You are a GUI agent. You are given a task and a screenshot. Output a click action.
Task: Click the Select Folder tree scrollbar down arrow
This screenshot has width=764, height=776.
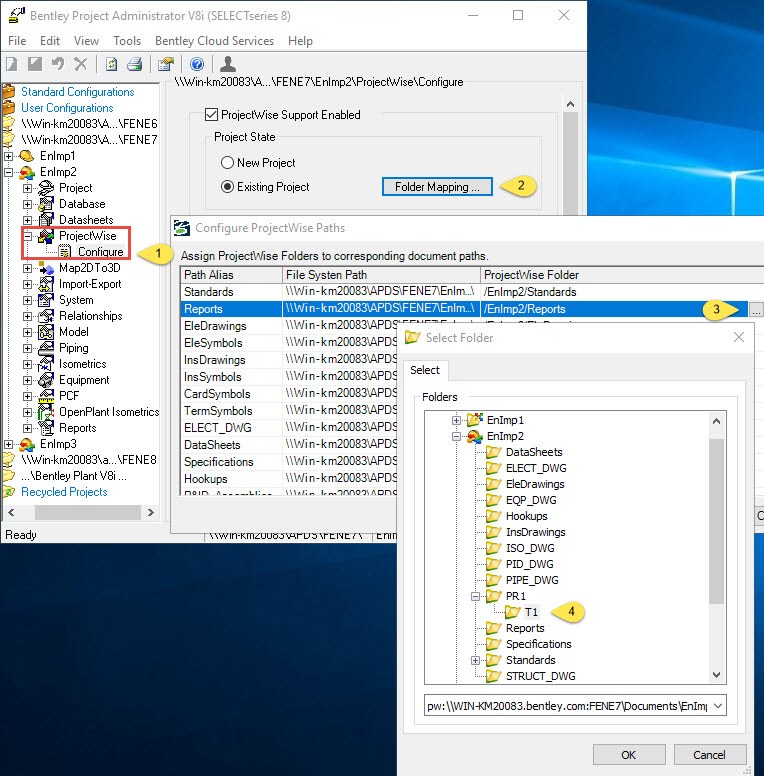point(716,675)
